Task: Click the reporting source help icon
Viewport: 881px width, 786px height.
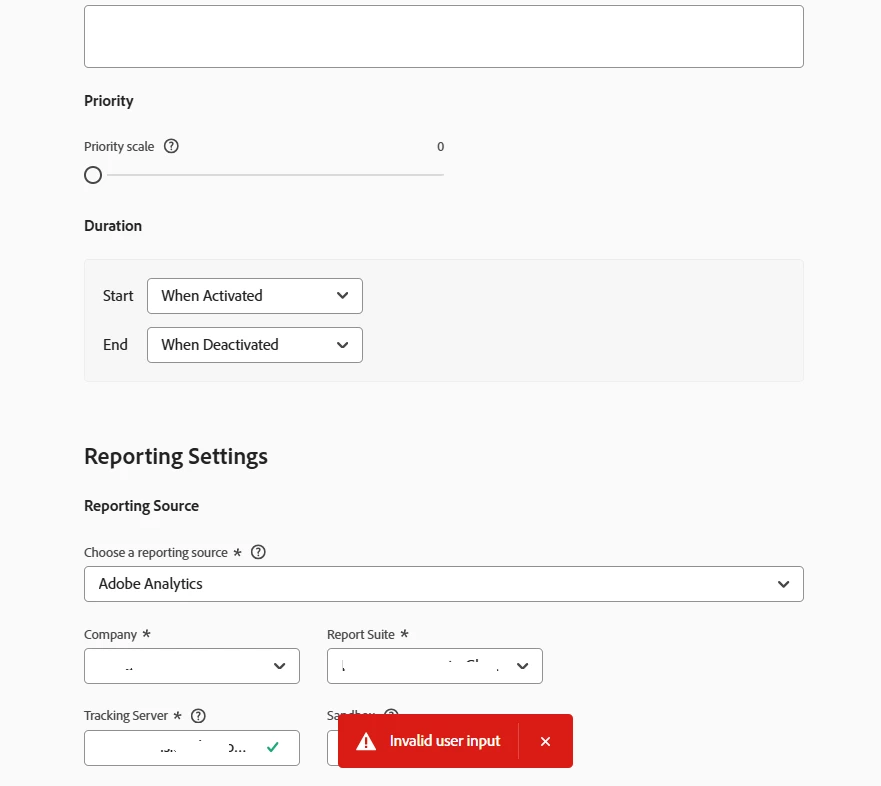Action: [258, 552]
